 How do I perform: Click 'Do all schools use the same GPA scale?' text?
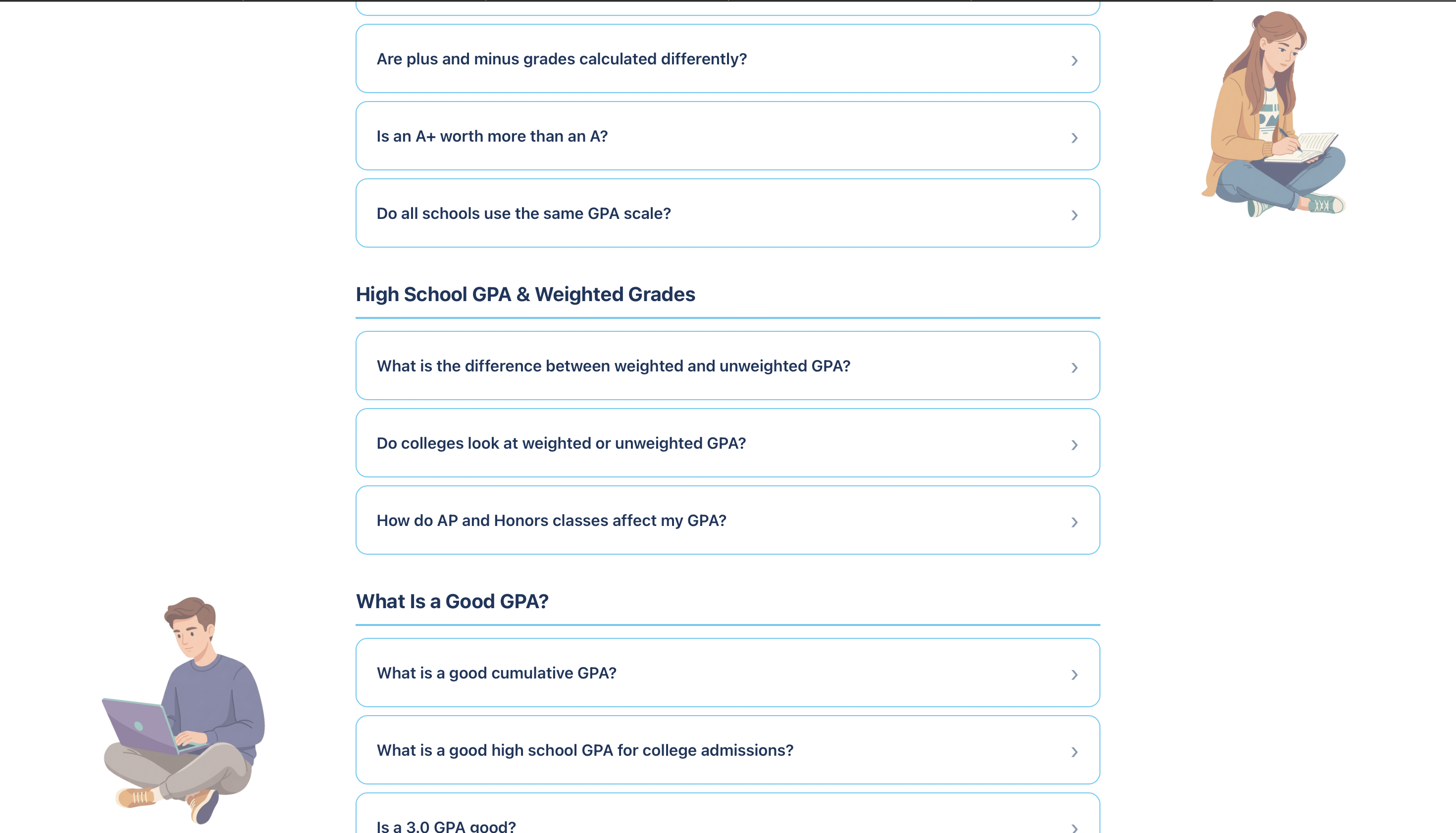pyautogui.click(x=524, y=213)
